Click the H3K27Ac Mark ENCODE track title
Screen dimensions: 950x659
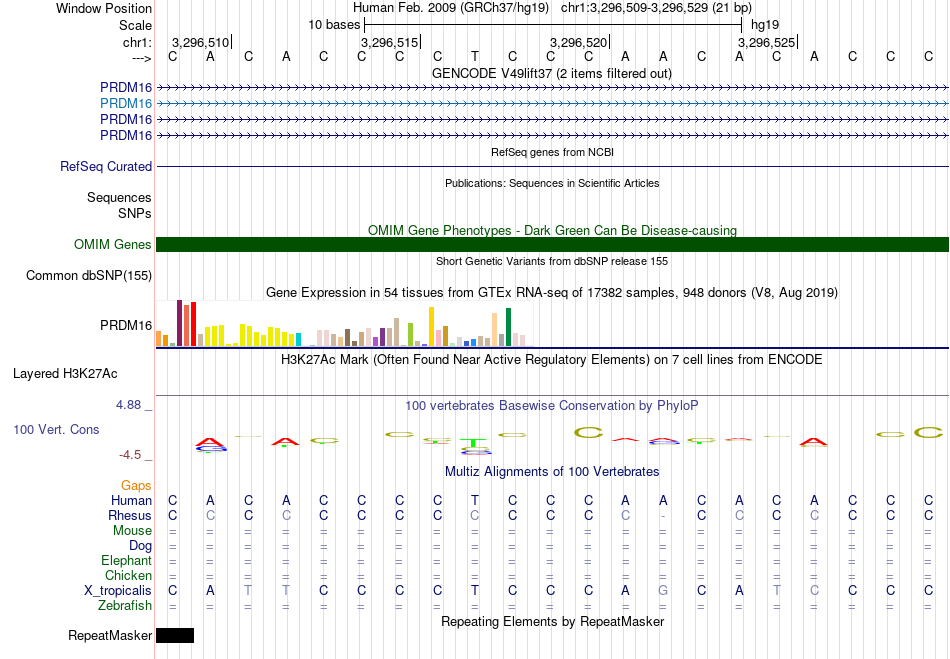(x=552, y=360)
